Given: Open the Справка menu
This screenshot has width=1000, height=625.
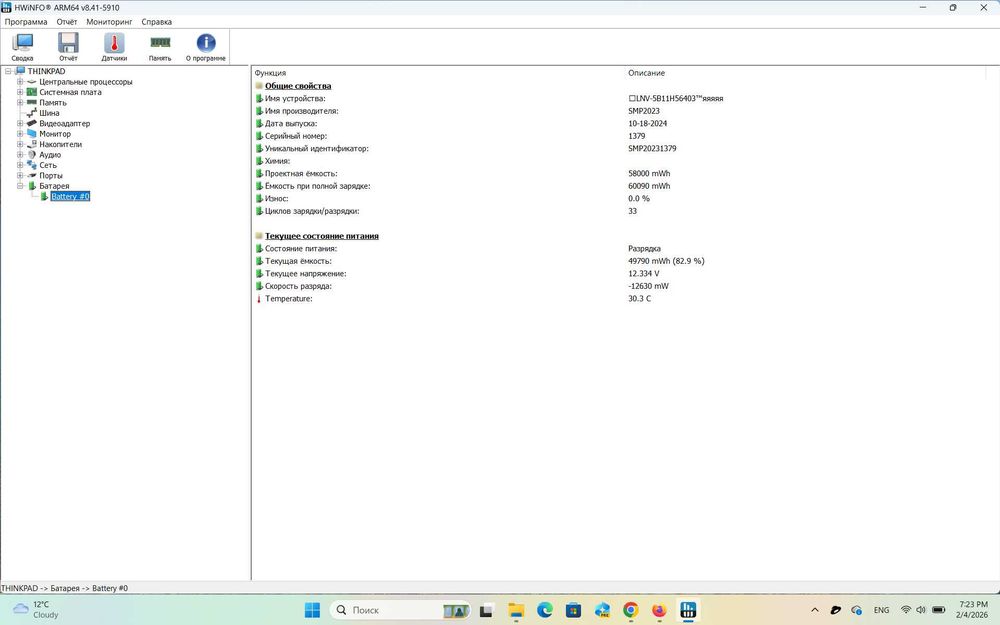Looking at the screenshot, I should pos(156,22).
